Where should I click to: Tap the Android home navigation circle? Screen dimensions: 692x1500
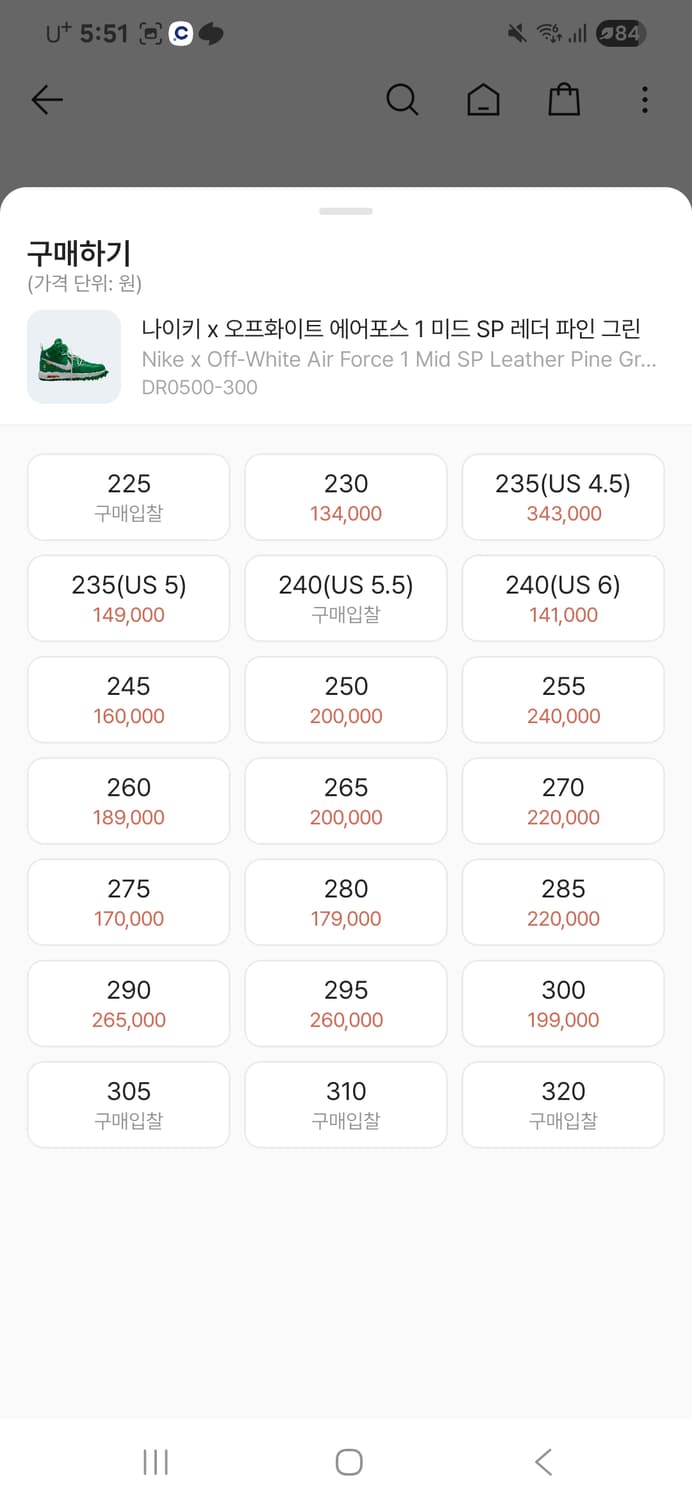tap(348, 1461)
